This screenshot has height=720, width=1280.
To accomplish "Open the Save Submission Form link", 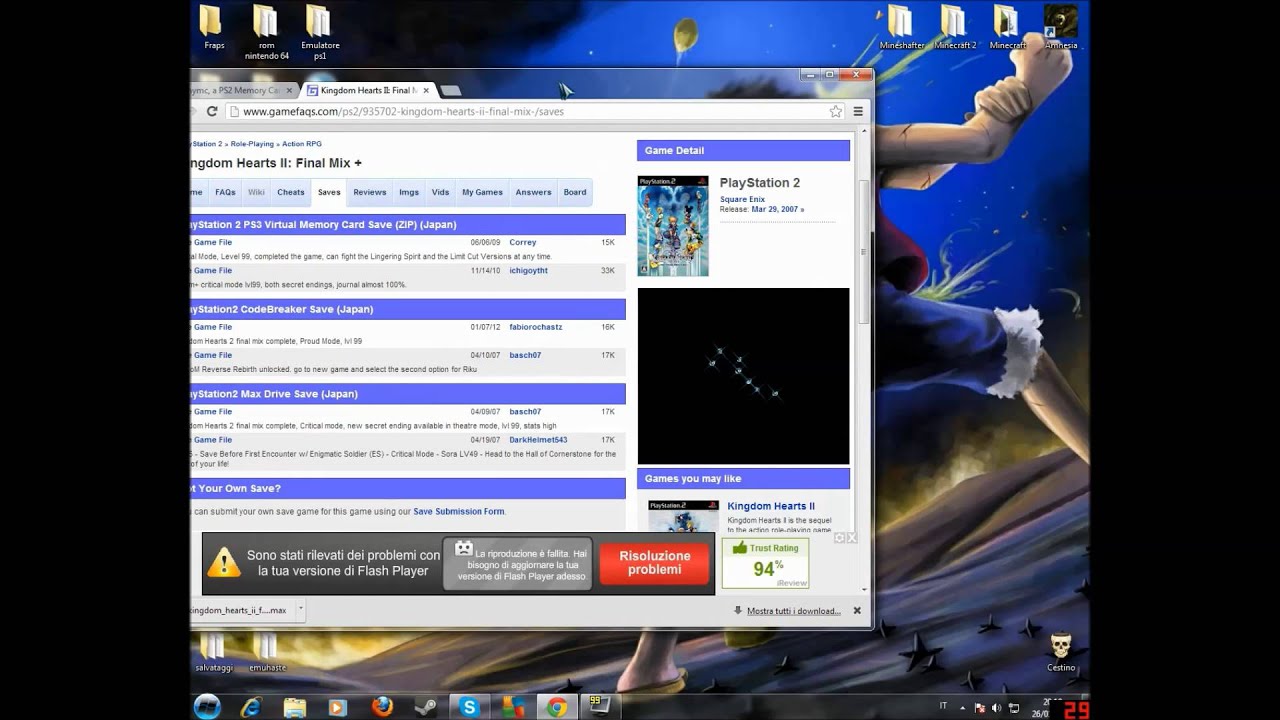I will click(459, 511).
